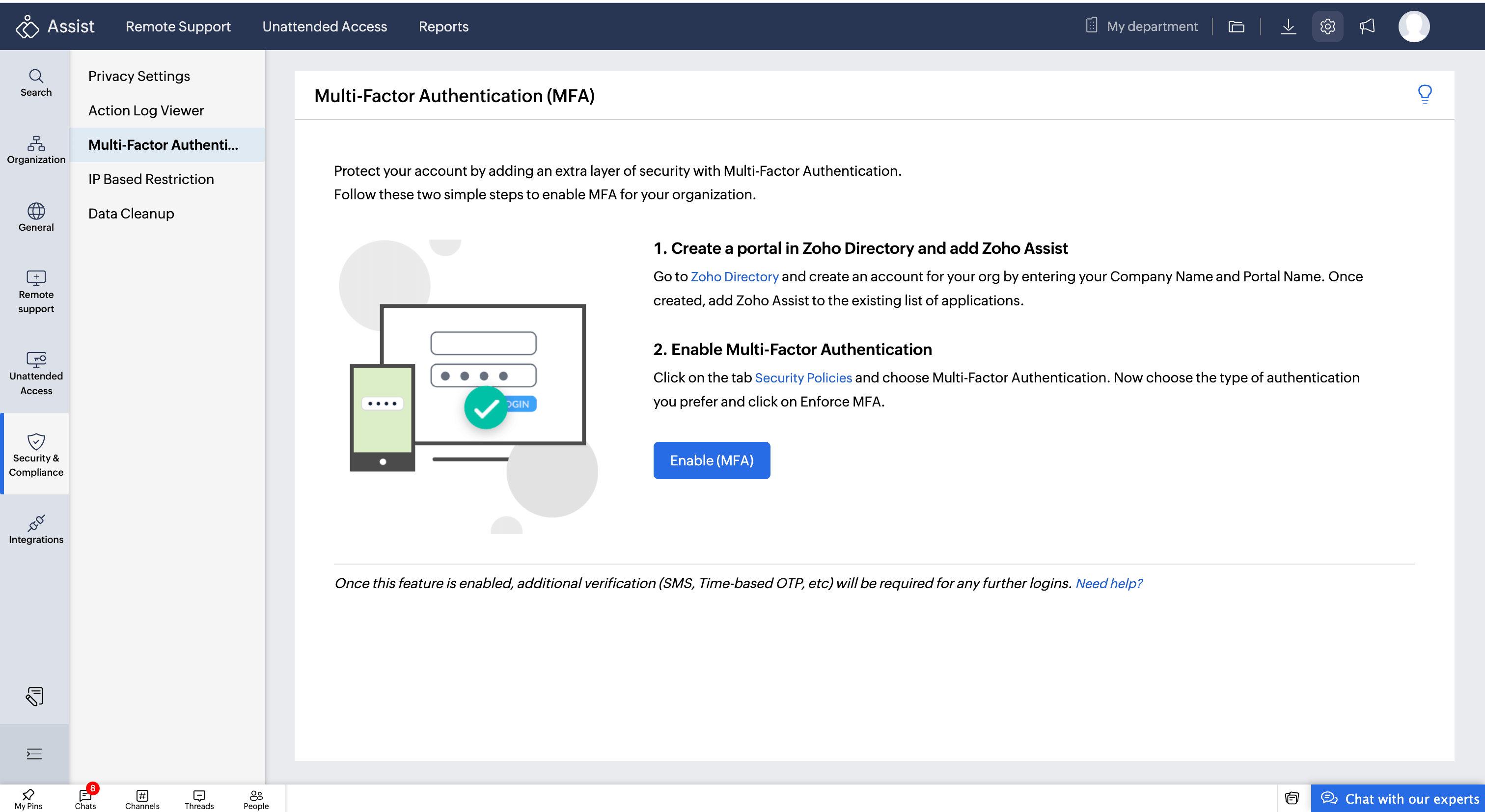Switch to Unattended Access top tab
Image resolution: width=1485 pixels, height=812 pixels.
point(325,27)
